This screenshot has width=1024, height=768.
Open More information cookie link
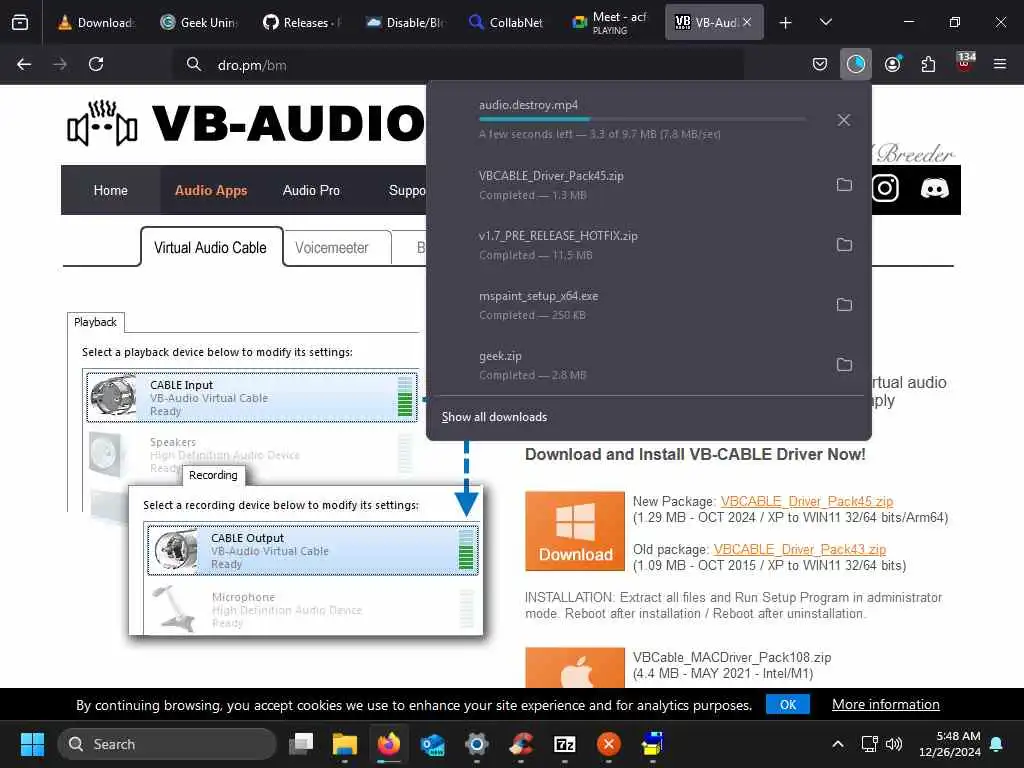pos(886,705)
